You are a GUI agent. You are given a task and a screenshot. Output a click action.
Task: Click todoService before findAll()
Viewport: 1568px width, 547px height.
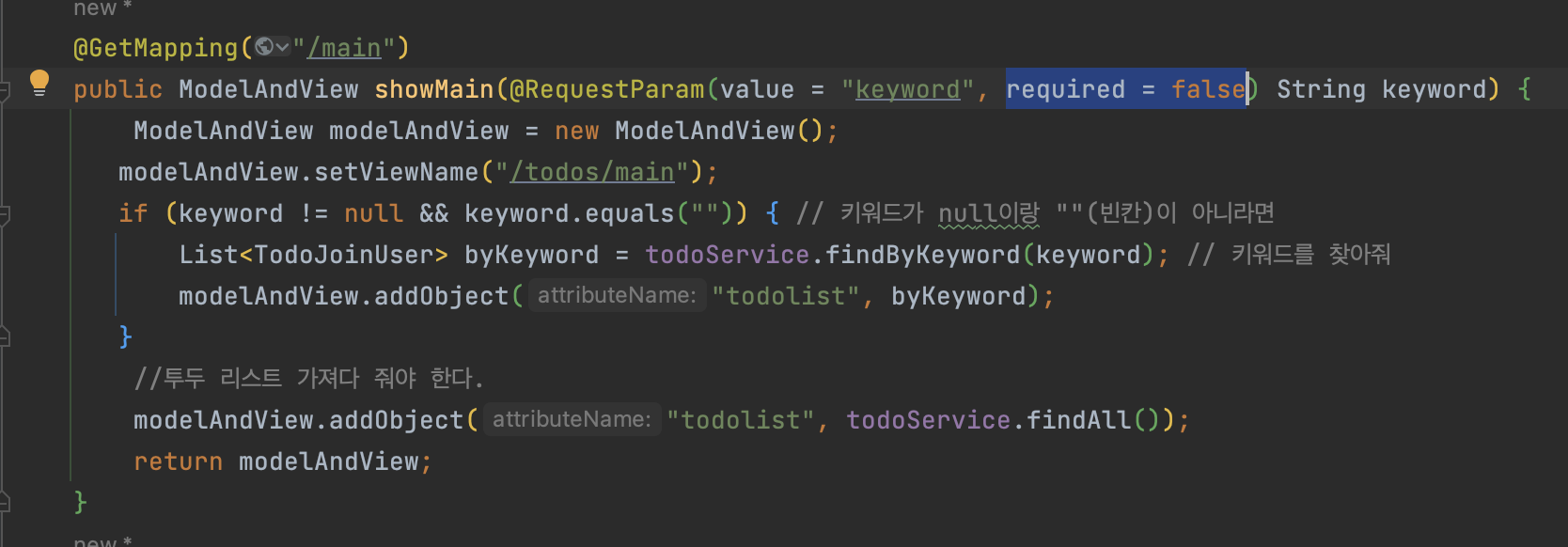929,420
